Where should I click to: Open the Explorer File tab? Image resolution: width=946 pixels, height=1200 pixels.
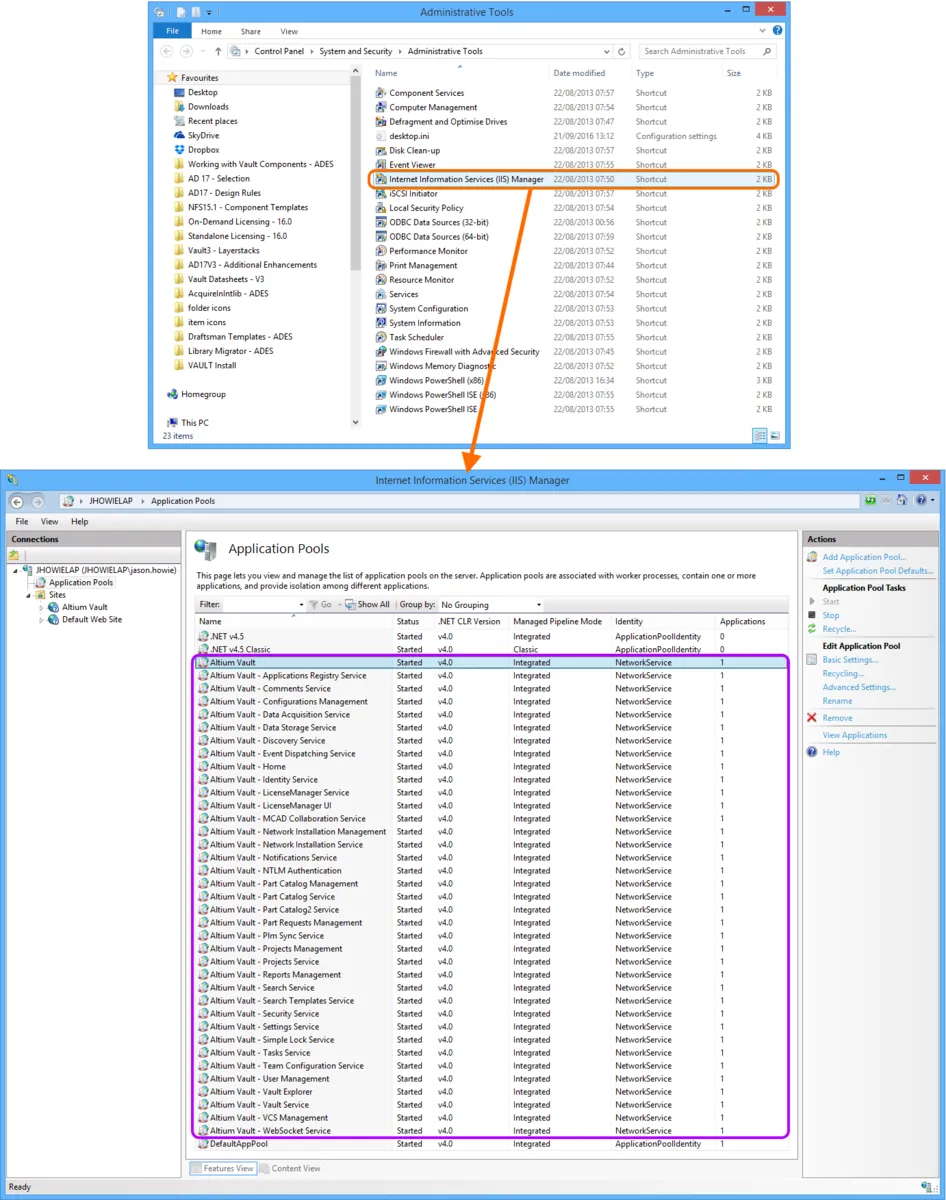(172, 31)
